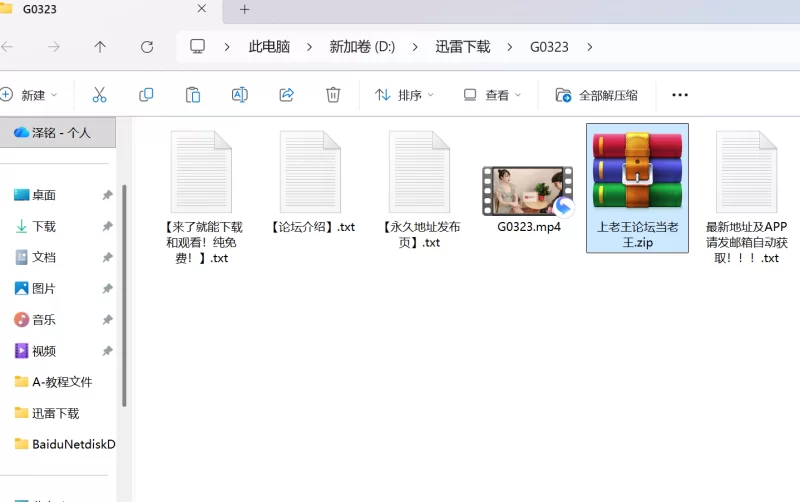Expand chevron after G0323 in breadcrumb

click(590, 47)
